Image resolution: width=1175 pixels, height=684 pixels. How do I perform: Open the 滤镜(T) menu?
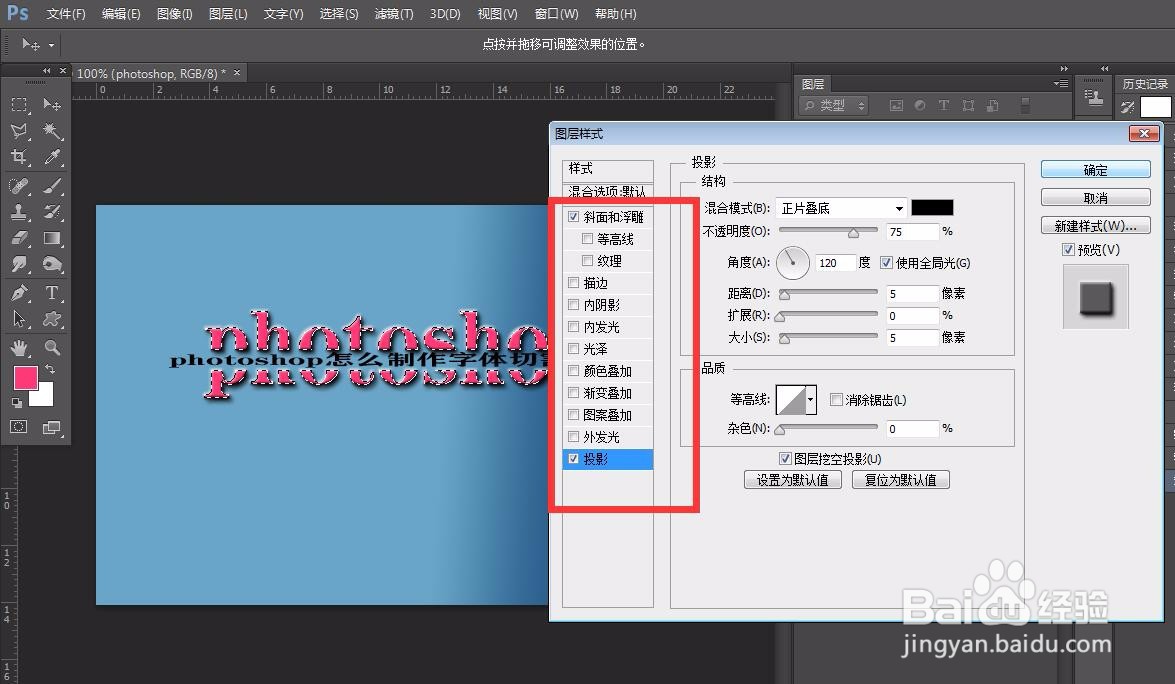[393, 13]
